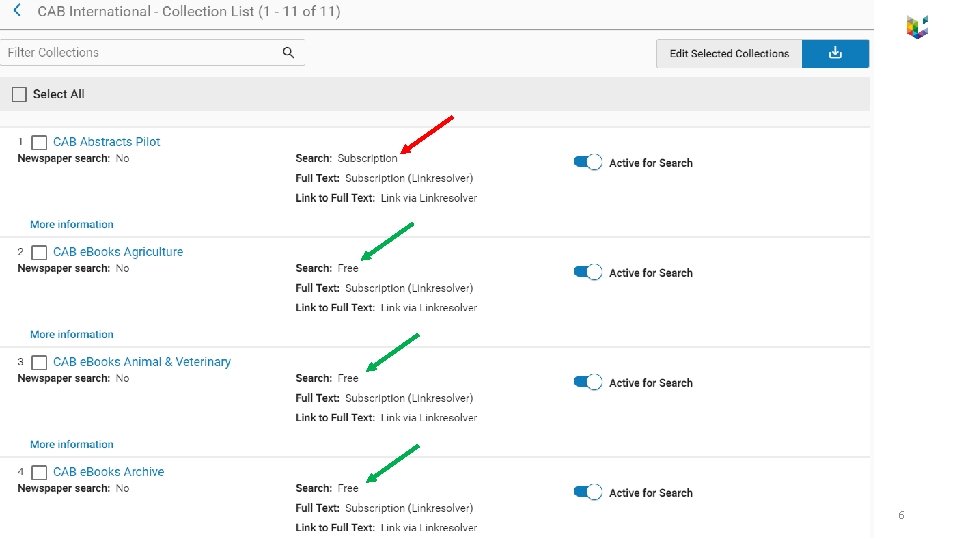Click Edit Selected Collections button
Viewport: 960px width, 540px height.
coord(729,54)
